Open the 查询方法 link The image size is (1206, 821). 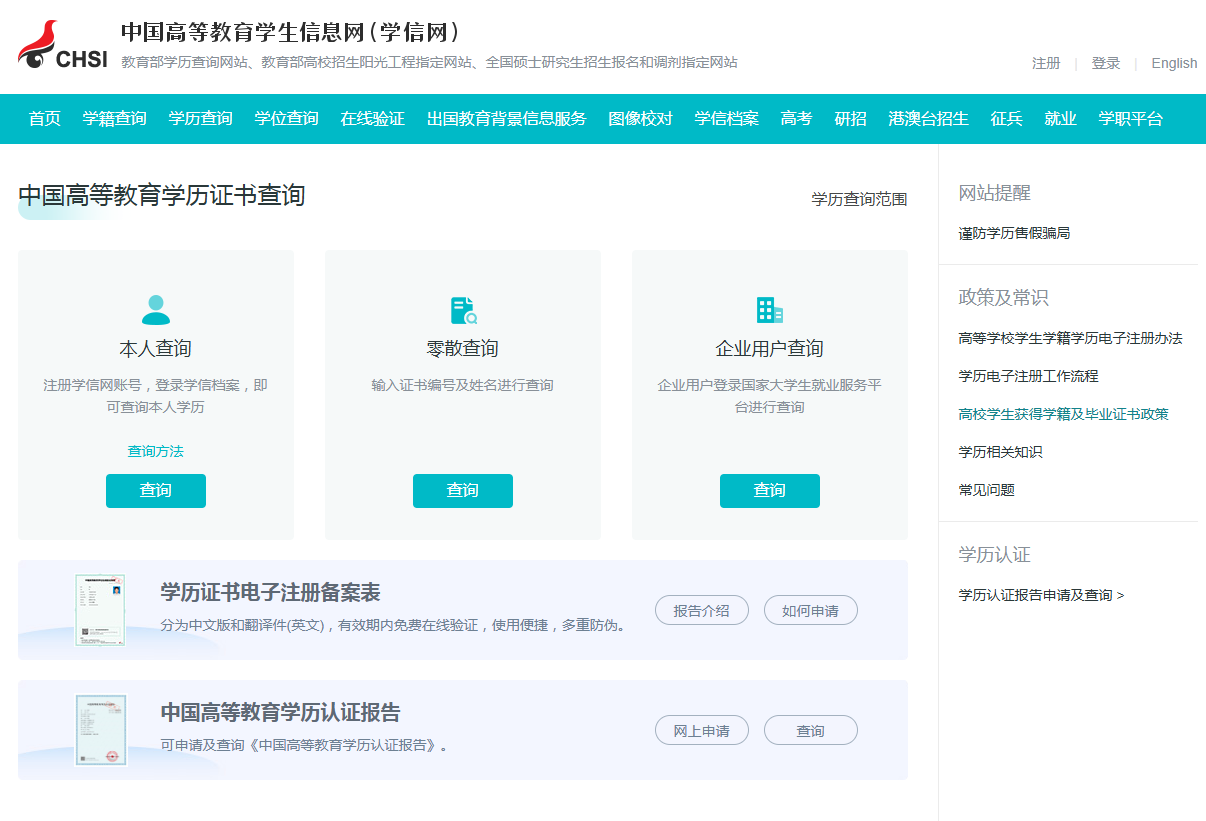(x=156, y=451)
